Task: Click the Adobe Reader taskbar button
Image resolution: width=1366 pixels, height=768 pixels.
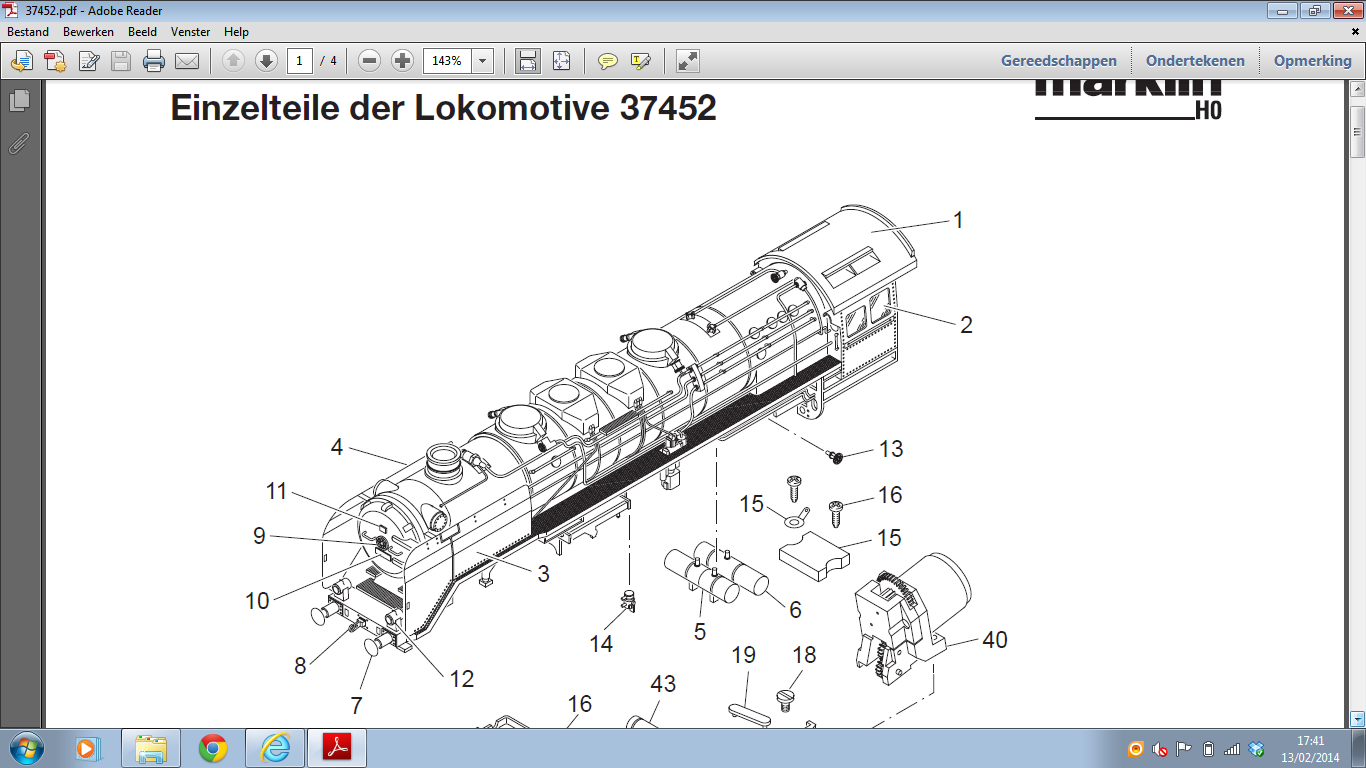Action: click(337, 748)
